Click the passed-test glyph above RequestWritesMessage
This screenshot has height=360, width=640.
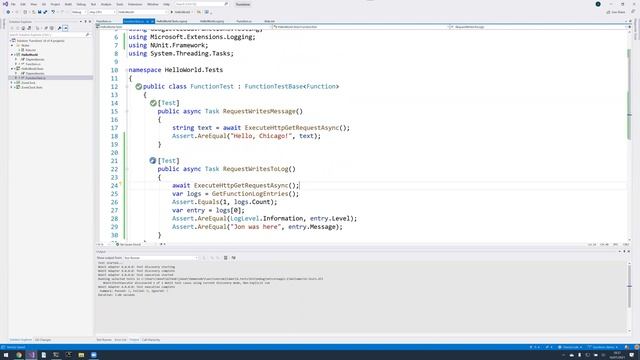153,103
